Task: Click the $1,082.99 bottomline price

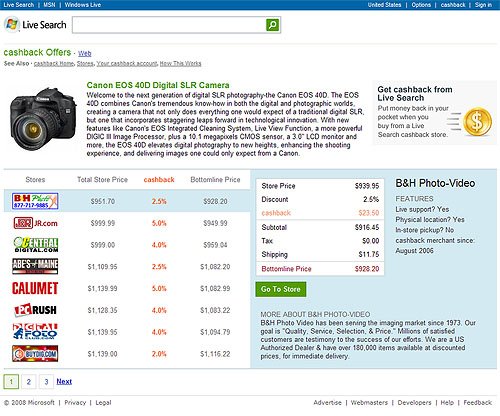Action: pyautogui.click(x=215, y=288)
